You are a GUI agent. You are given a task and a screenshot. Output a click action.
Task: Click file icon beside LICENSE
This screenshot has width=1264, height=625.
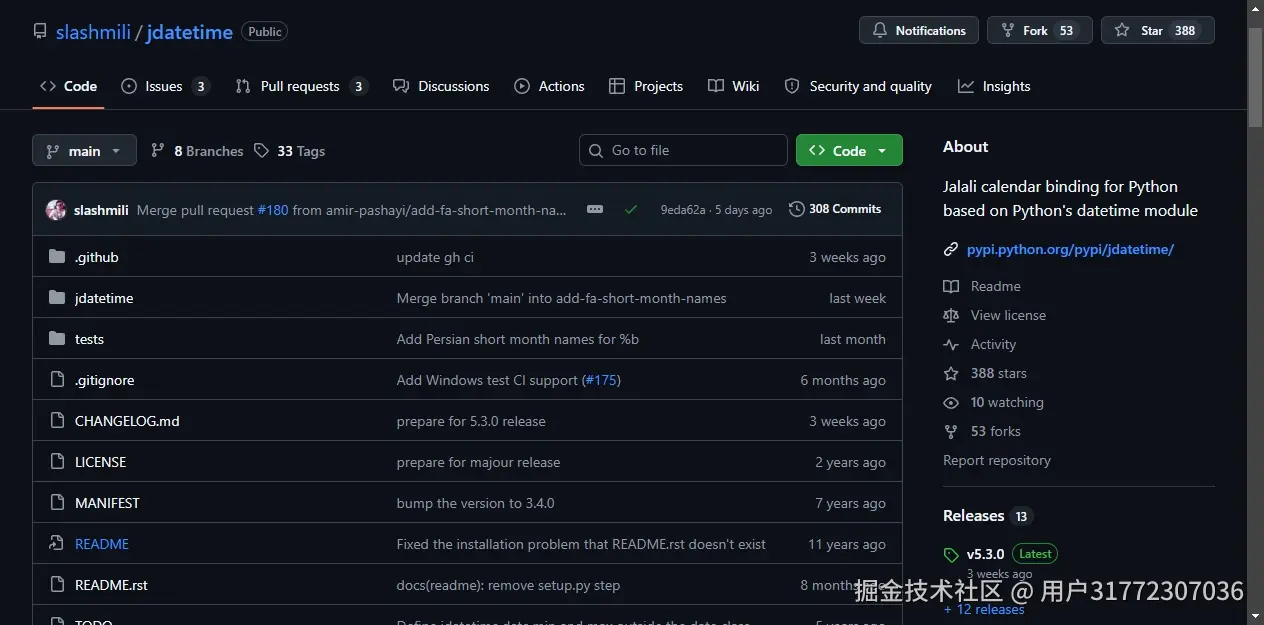pos(57,462)
